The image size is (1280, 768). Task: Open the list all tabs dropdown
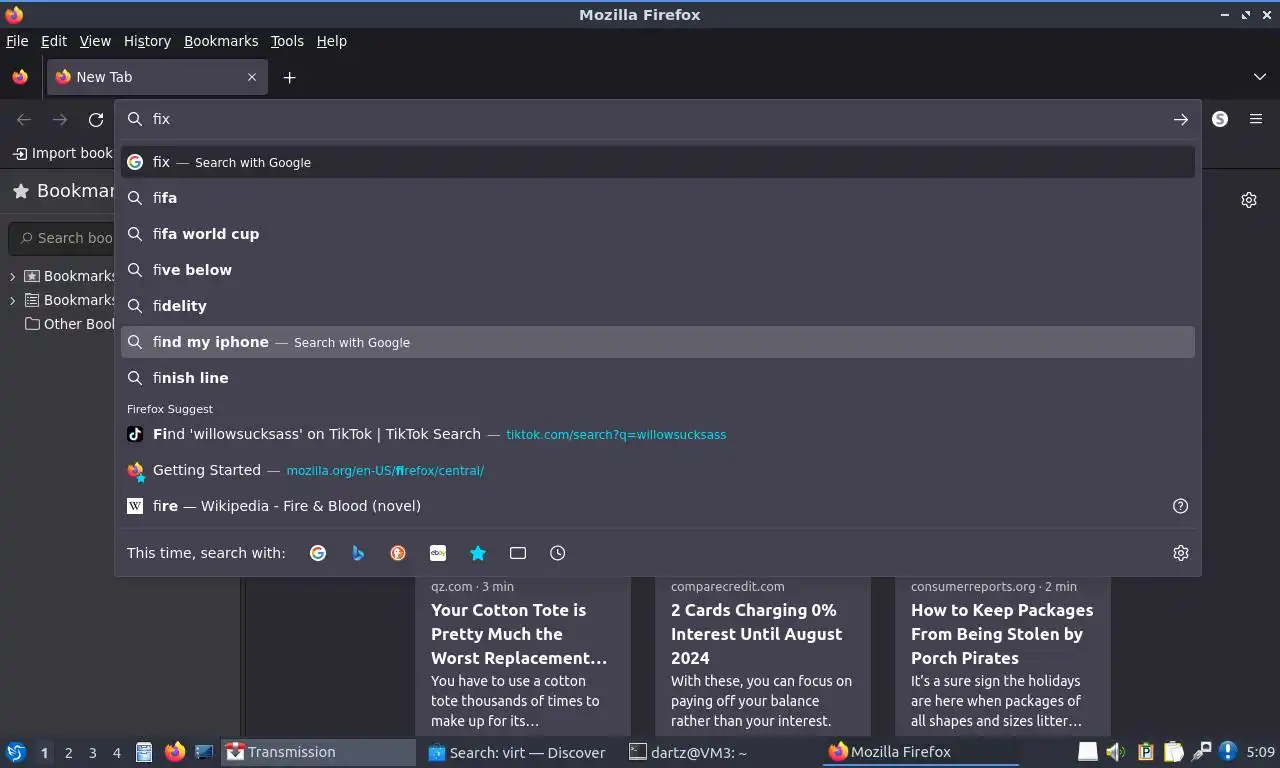tap(1260, 77)
